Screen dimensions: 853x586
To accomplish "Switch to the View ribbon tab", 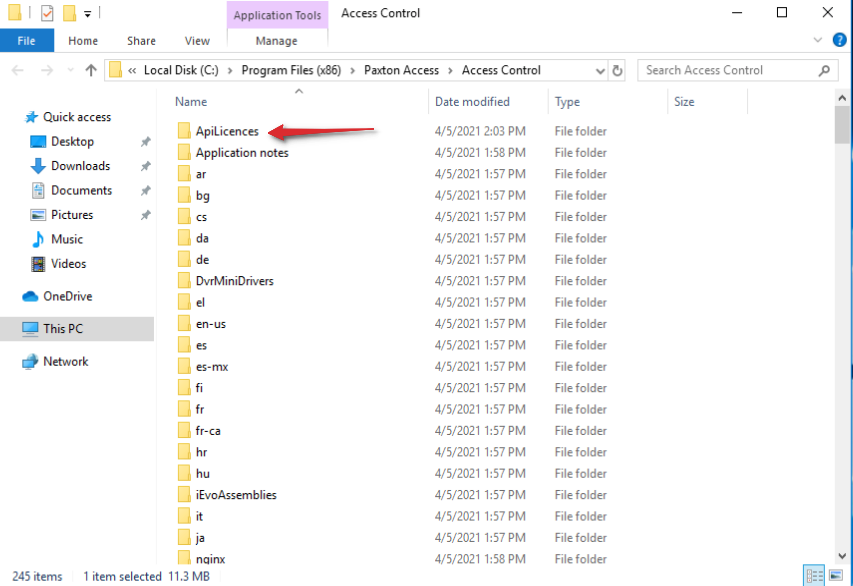I will click(x=197, y=40).
